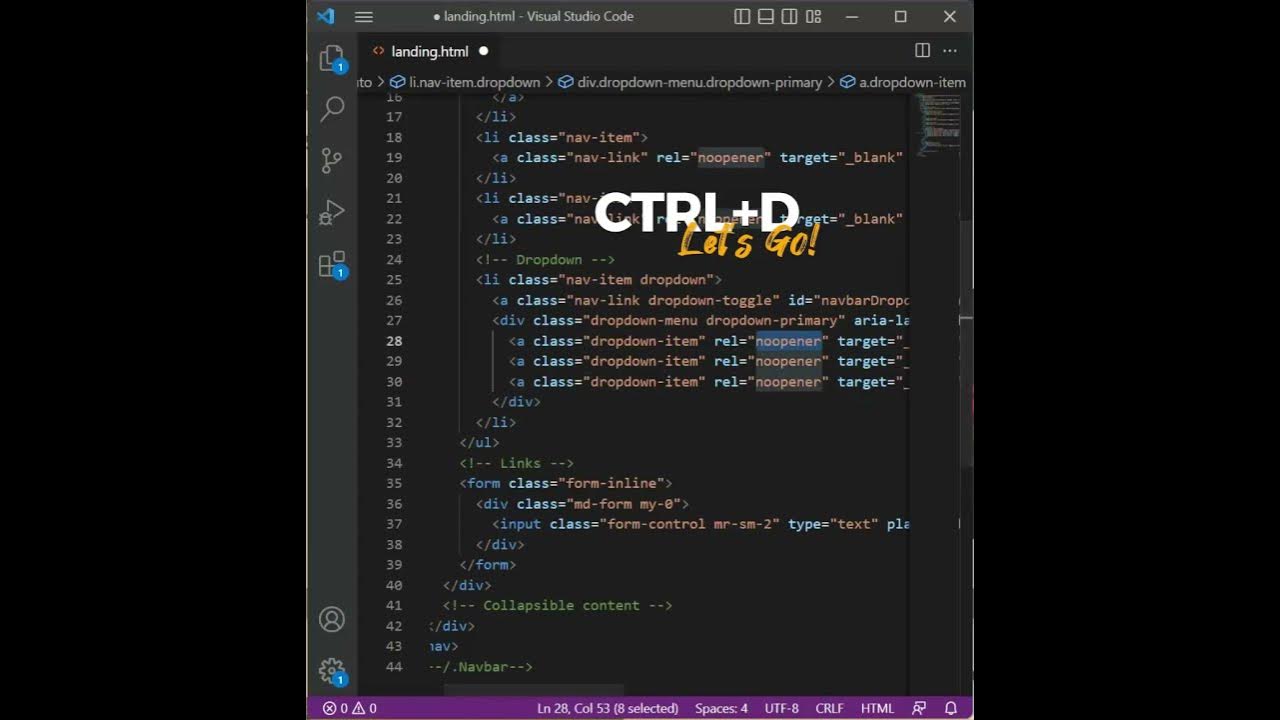
Task: Click line number 17 in gutter
Action: tap(394, 117)
